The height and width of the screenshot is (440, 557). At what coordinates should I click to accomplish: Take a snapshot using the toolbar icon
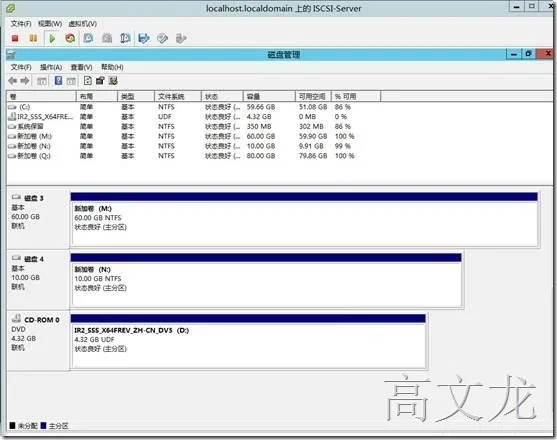coord(88,38)
